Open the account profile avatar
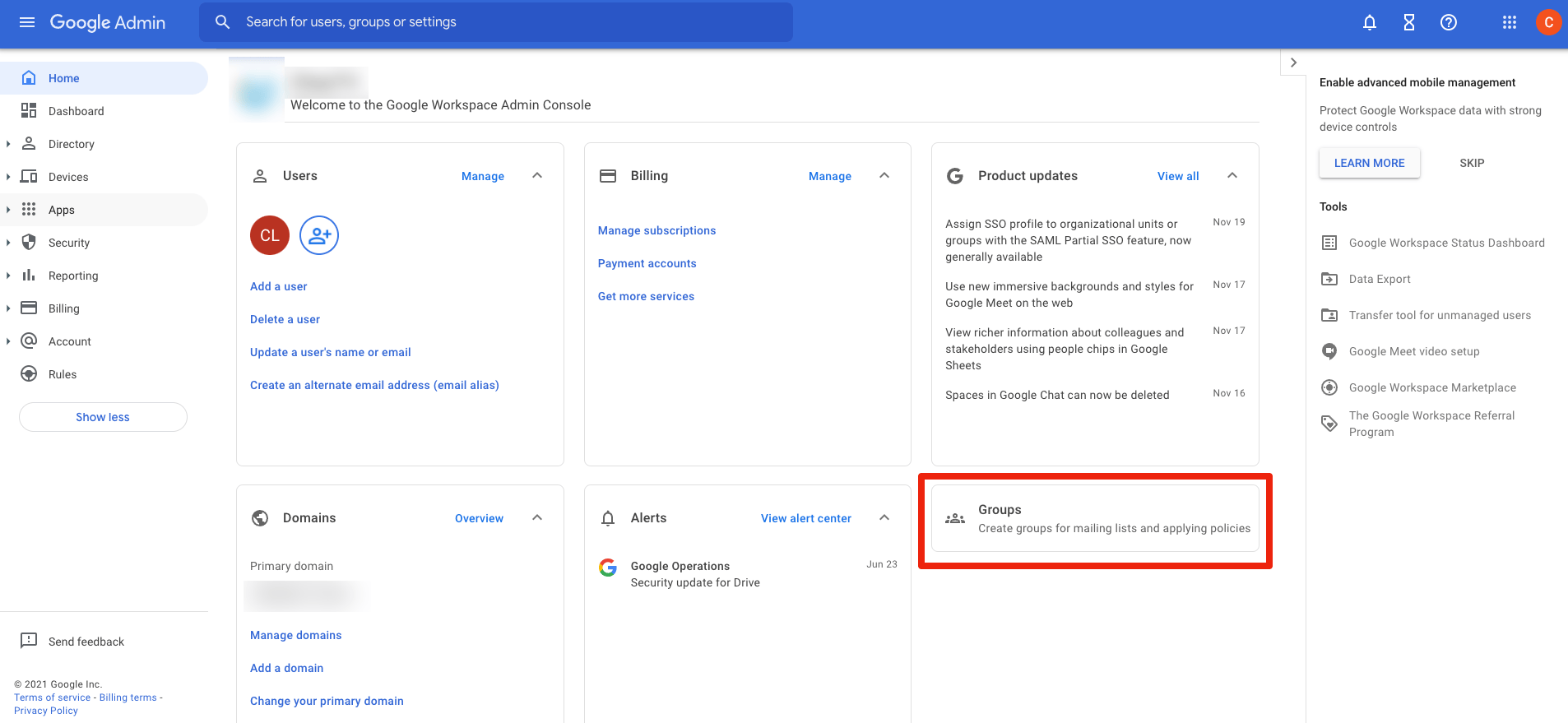Screen dimensions: 1568x723 tap(1548, 22)
